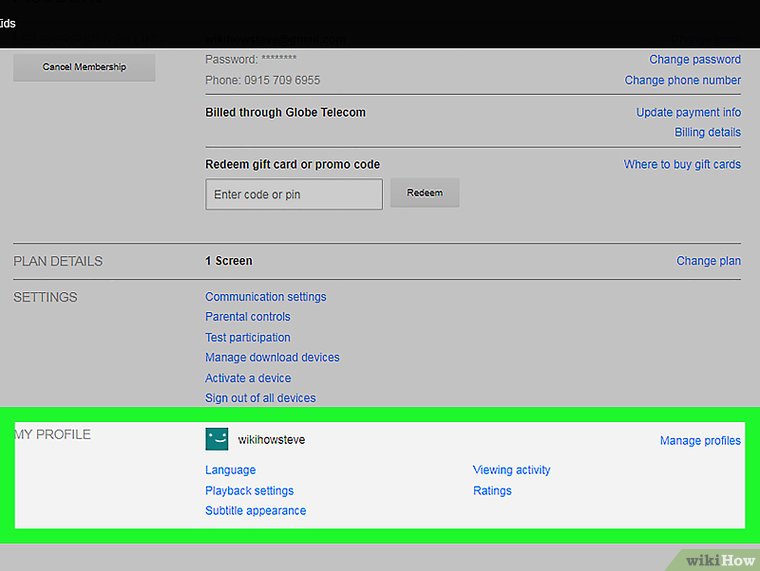Click Update payment info link

(x=688, y=113)
